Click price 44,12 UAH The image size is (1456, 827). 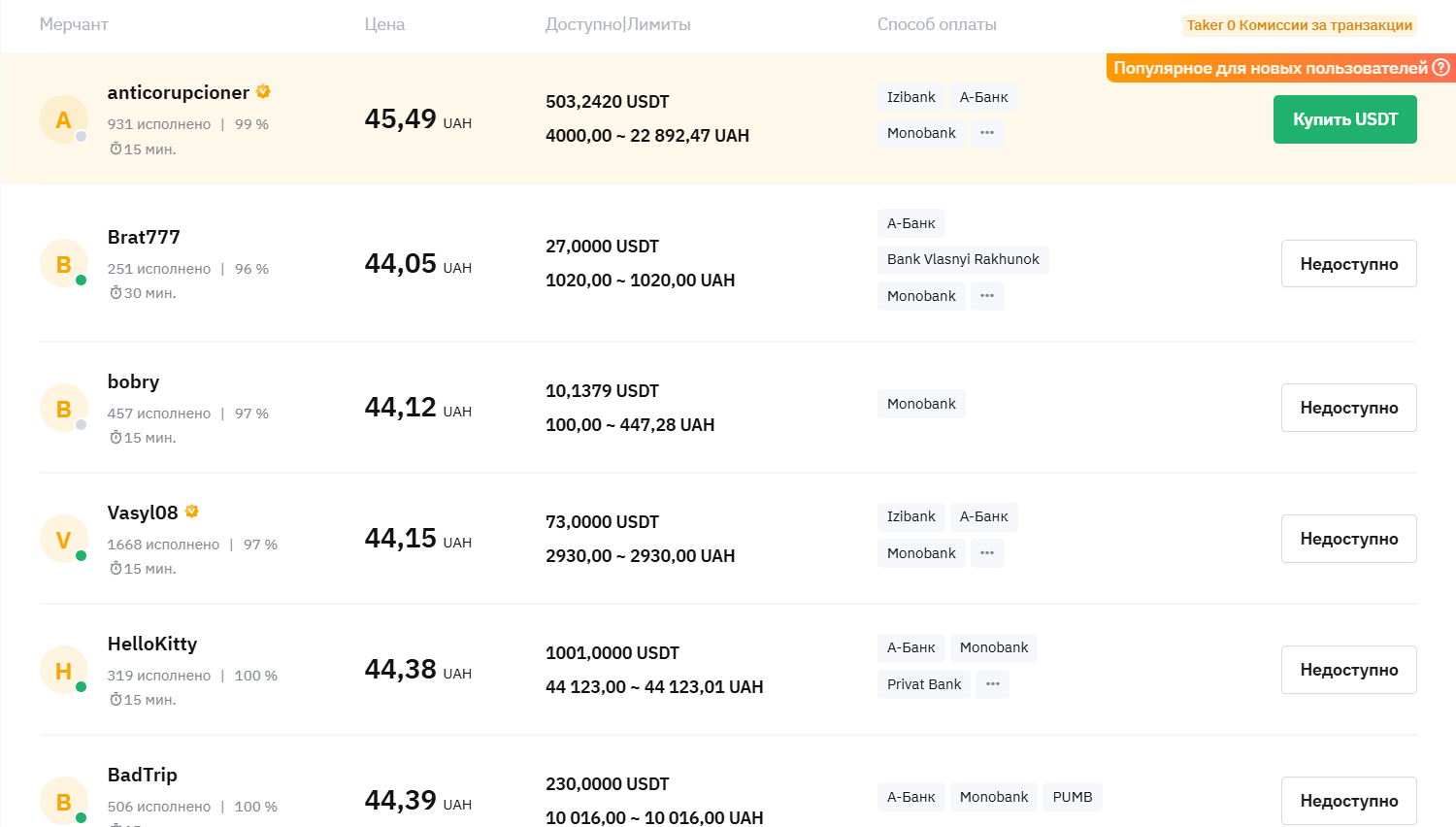418,408
